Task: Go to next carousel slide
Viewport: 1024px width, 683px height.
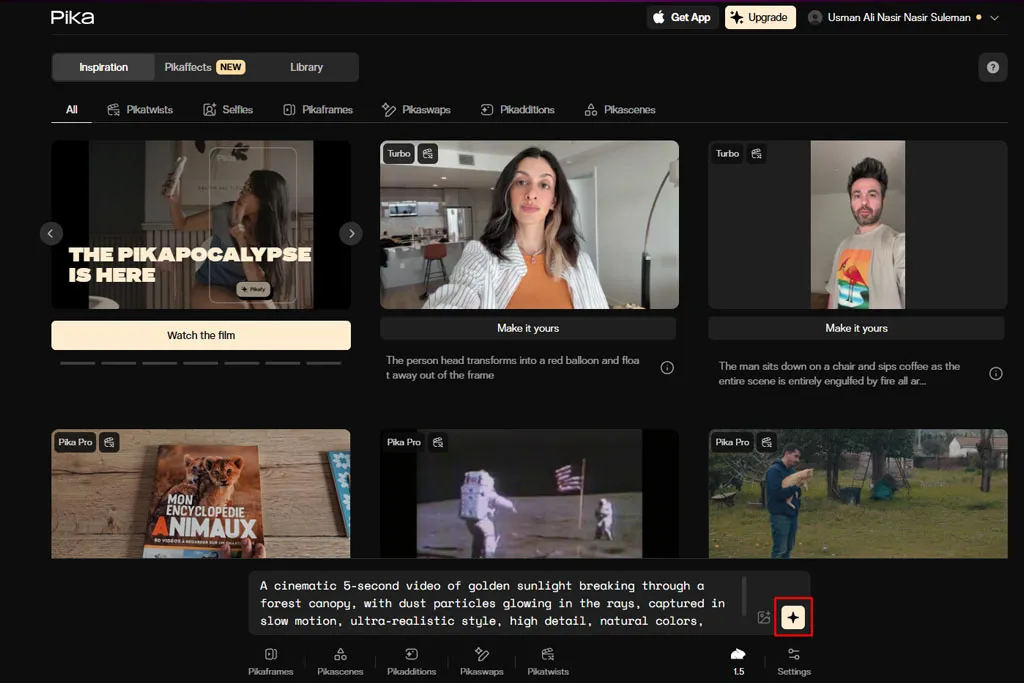Action: tap(351, 233)
